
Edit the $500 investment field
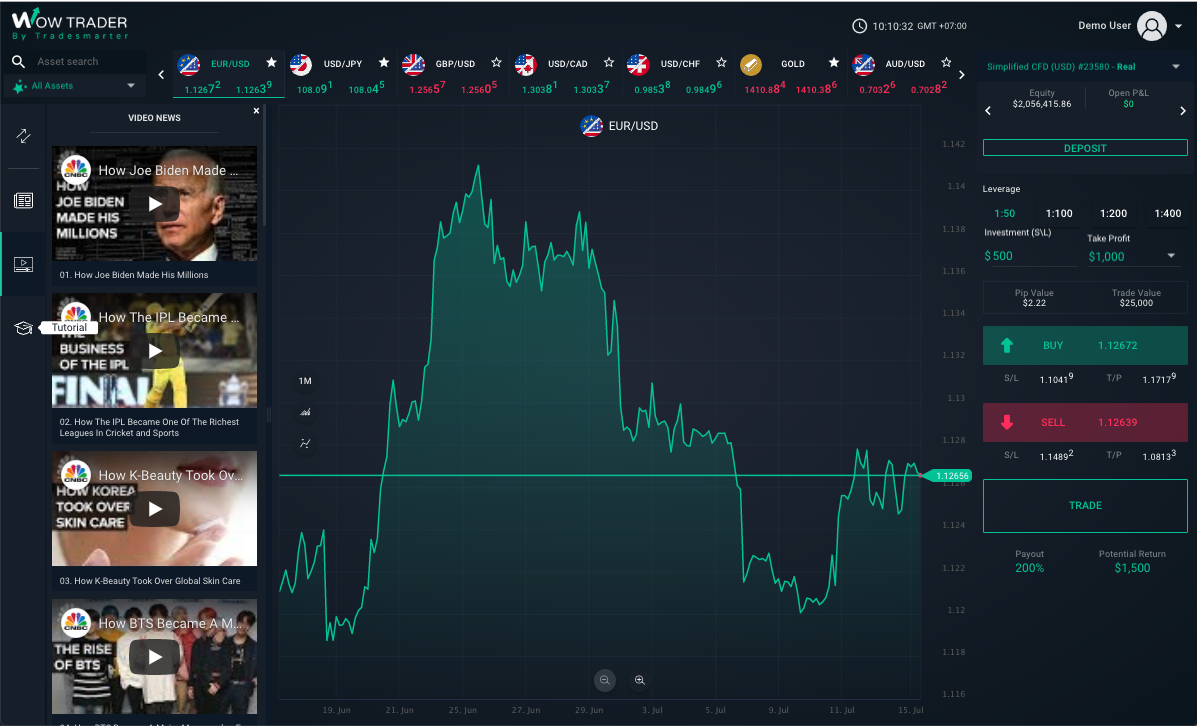coord(1030,256)
